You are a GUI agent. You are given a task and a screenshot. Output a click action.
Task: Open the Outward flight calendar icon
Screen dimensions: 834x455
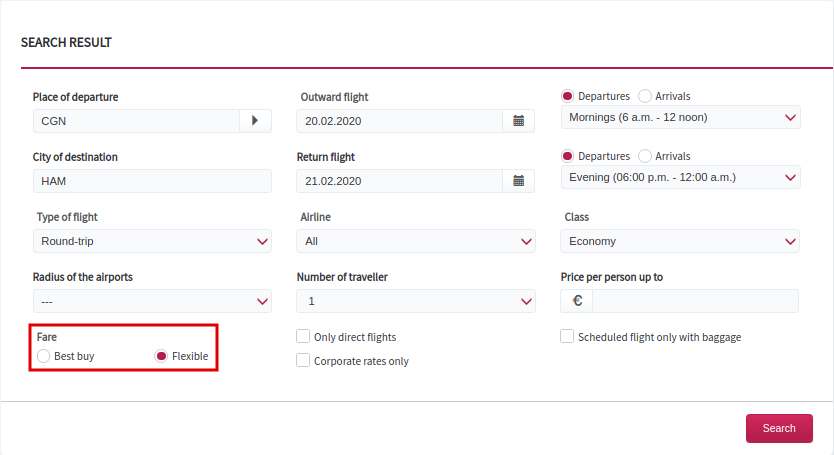[x=519, y=121]
